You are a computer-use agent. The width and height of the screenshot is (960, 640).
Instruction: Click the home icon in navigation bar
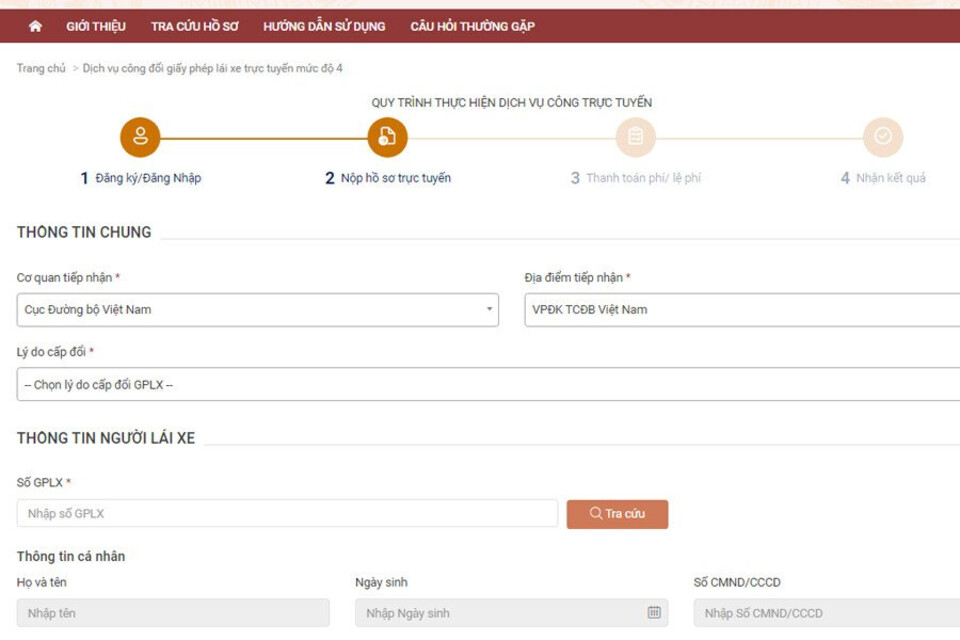[x=35, y=27]
